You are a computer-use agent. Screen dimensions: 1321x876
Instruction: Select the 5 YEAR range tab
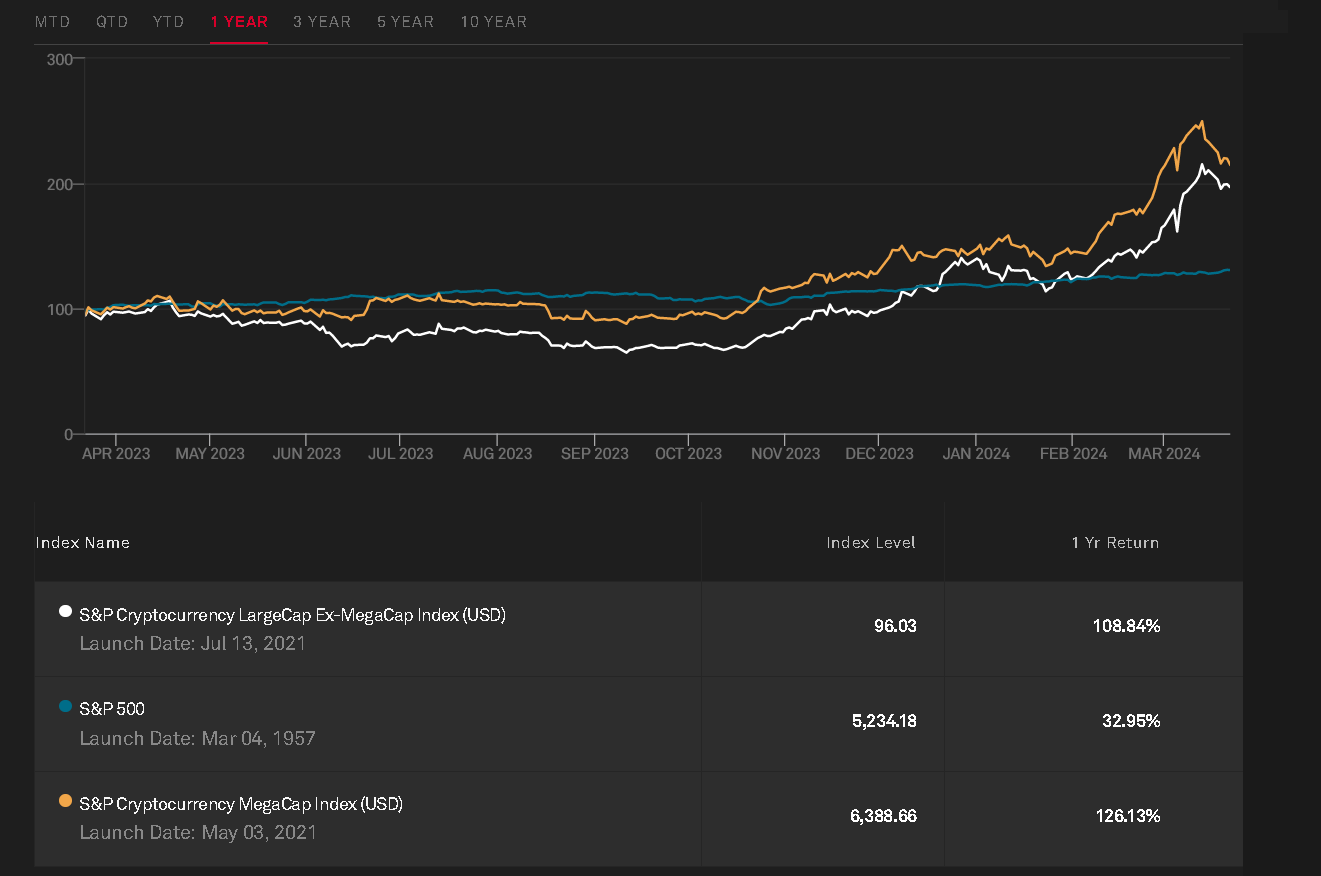(x=406, y=22)
